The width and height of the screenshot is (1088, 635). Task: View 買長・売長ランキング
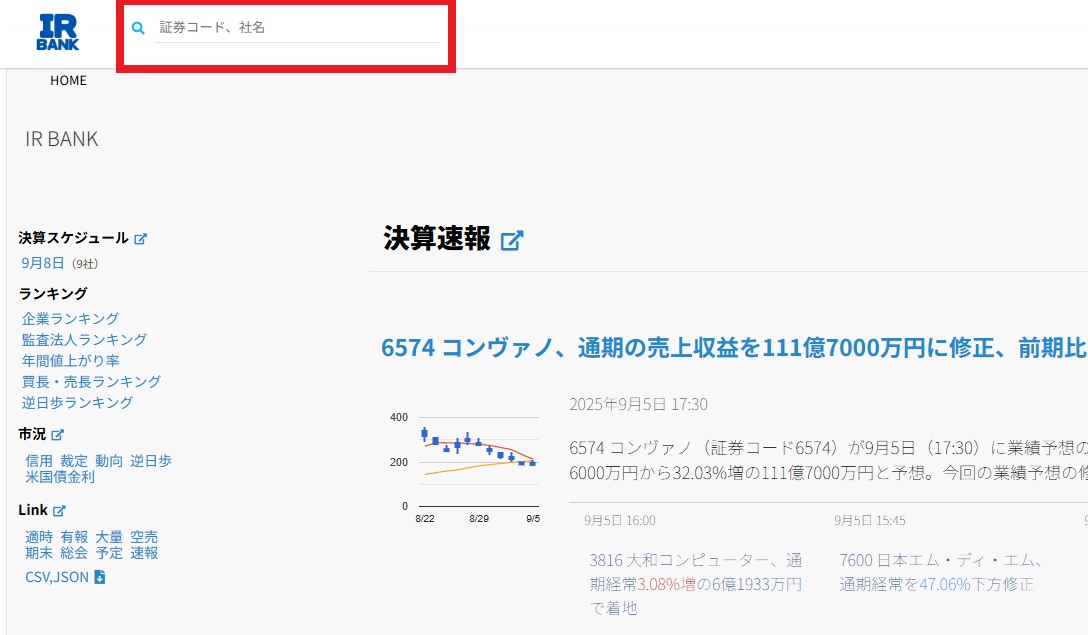click(91, 382)
